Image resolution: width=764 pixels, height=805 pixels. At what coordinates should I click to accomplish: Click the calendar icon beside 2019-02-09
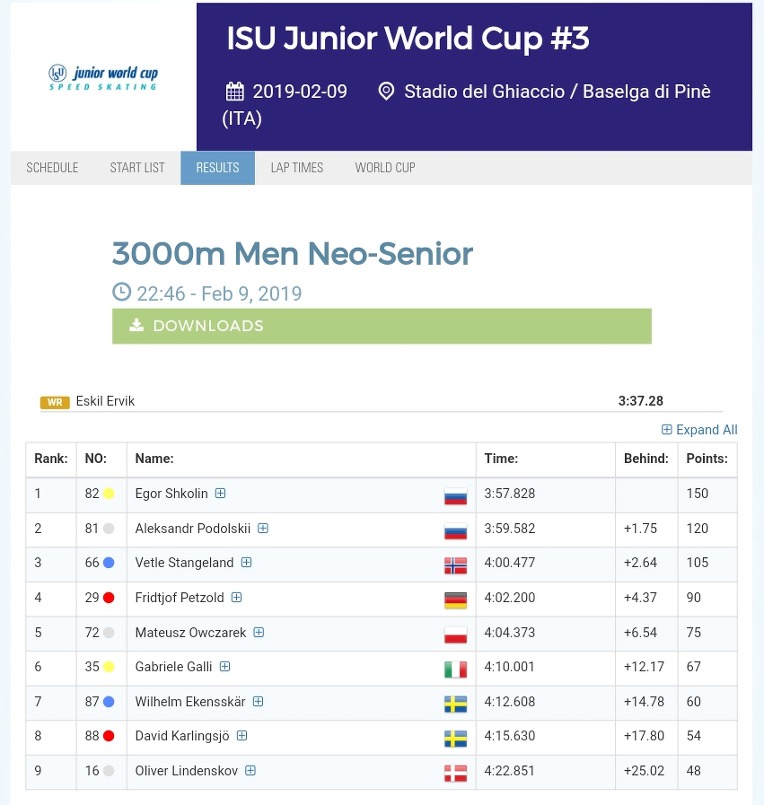(235, 92)
